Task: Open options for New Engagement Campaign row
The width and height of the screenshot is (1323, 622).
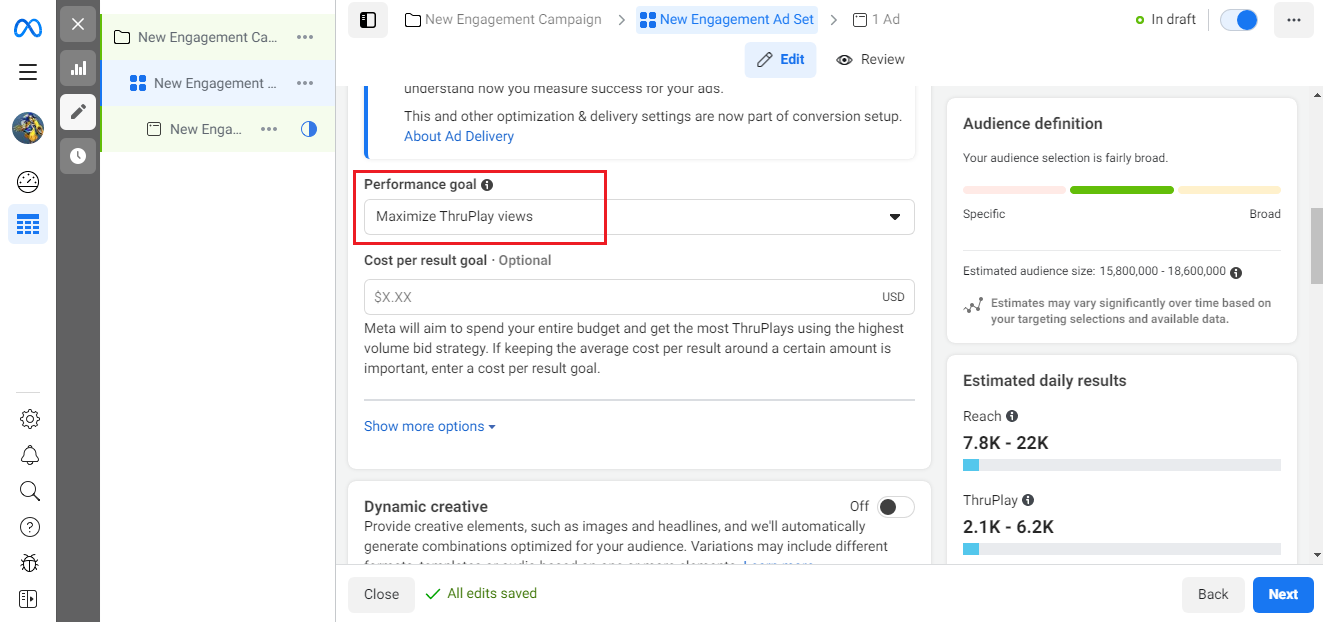Action: pos(305,37)
